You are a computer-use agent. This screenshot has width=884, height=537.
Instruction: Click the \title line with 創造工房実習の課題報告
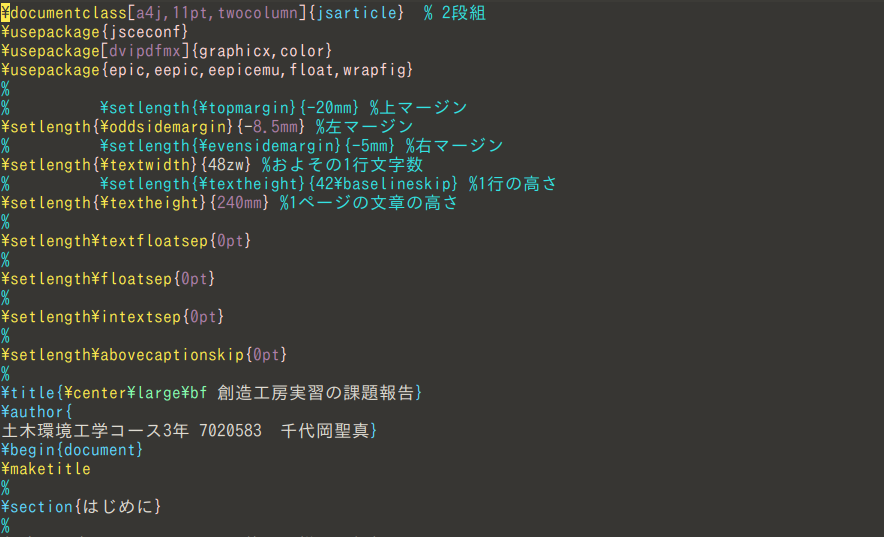(212, 393)
